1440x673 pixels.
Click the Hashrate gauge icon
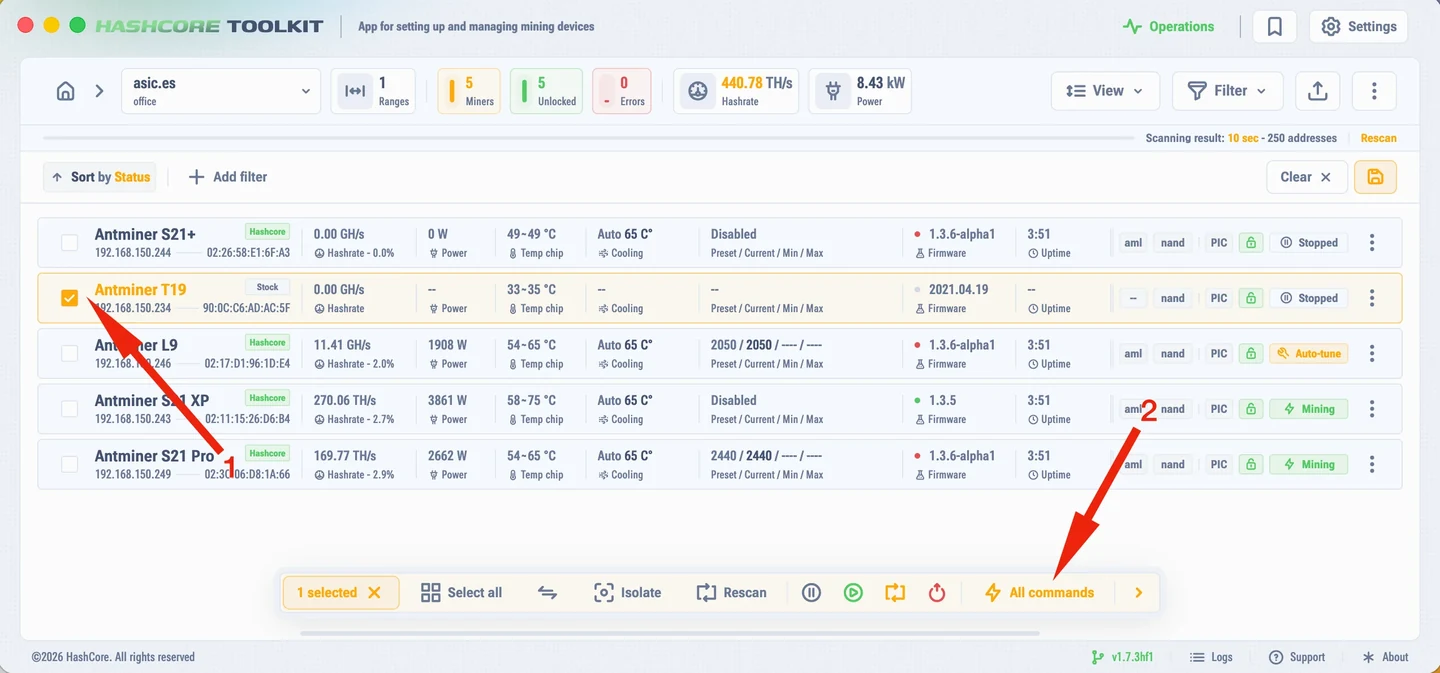coord(698,91)
